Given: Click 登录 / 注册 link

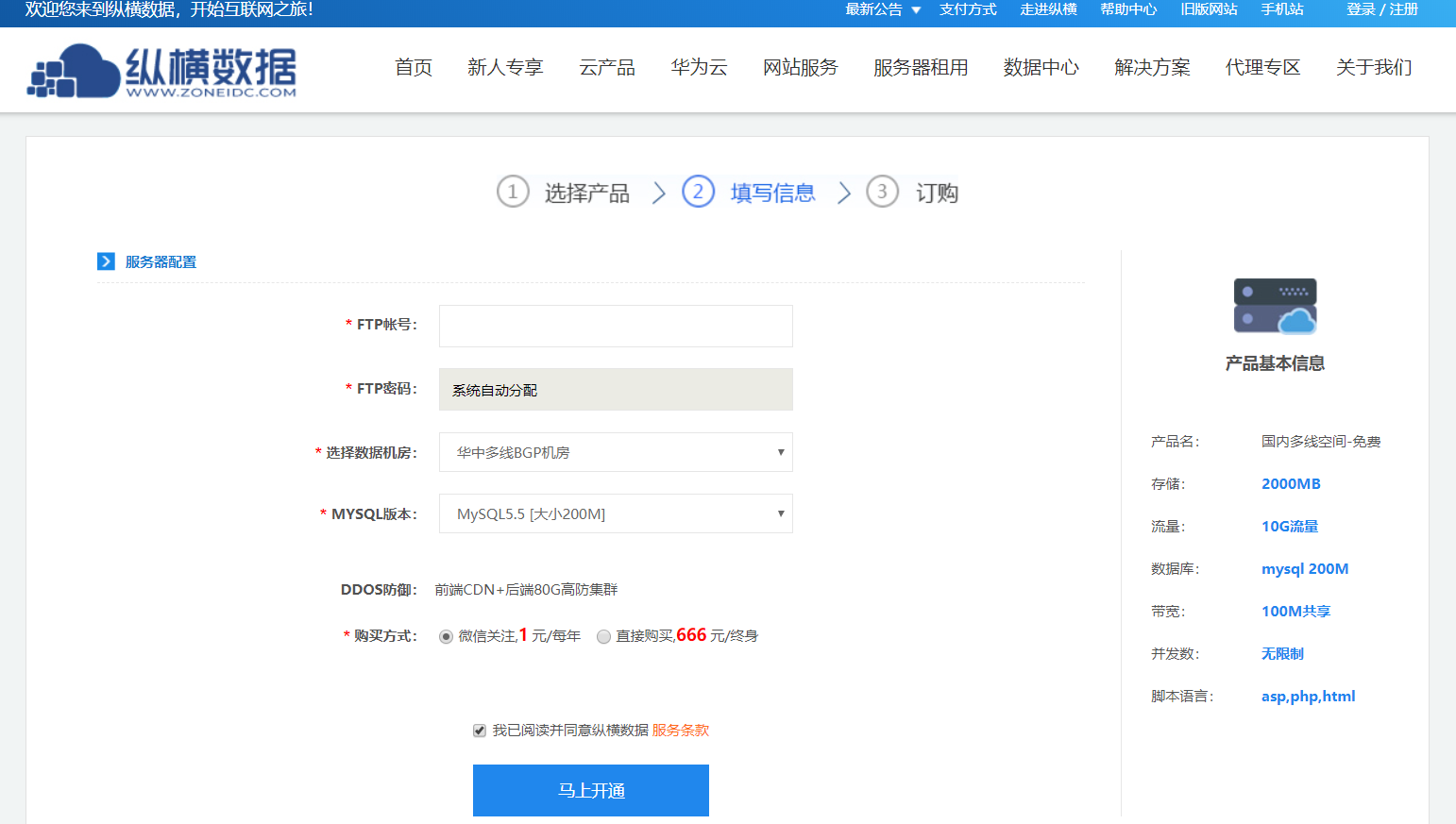Looking at the screenshot, I should pyautogui.click(x=1382, y=9).
